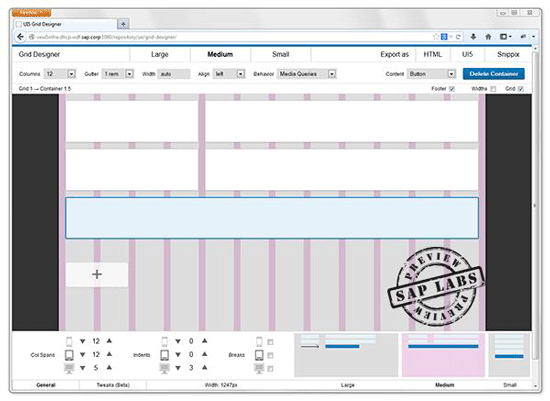Screen dimensions: 550x401
Task: Click tablet icon in Breaks section
Action: (x=259, y=355)
